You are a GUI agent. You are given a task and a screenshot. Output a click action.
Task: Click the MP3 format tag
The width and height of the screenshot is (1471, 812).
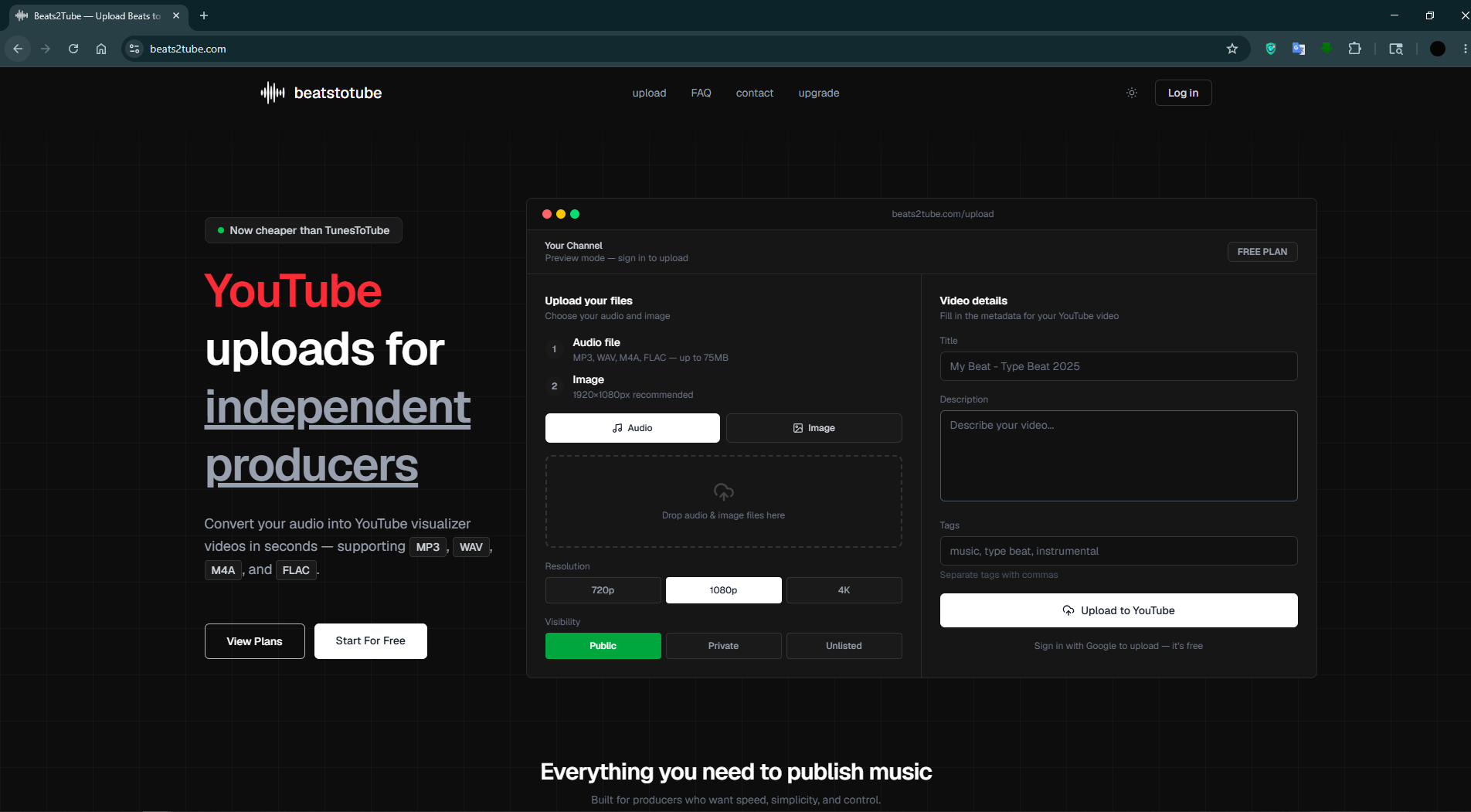428,547
